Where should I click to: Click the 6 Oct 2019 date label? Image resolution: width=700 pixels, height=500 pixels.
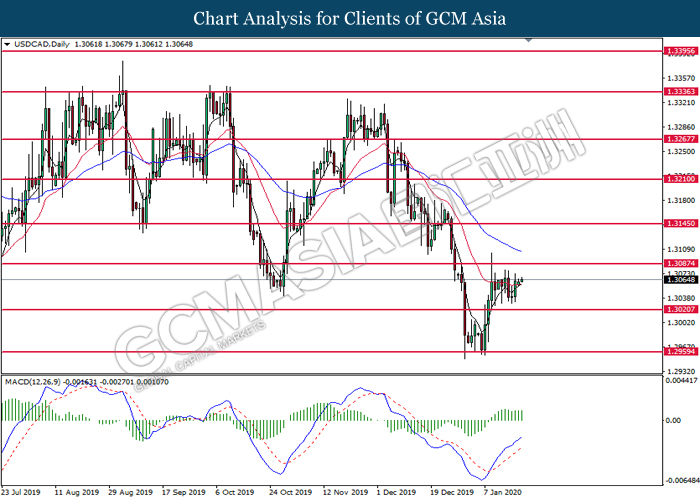(x=235, y=492)
